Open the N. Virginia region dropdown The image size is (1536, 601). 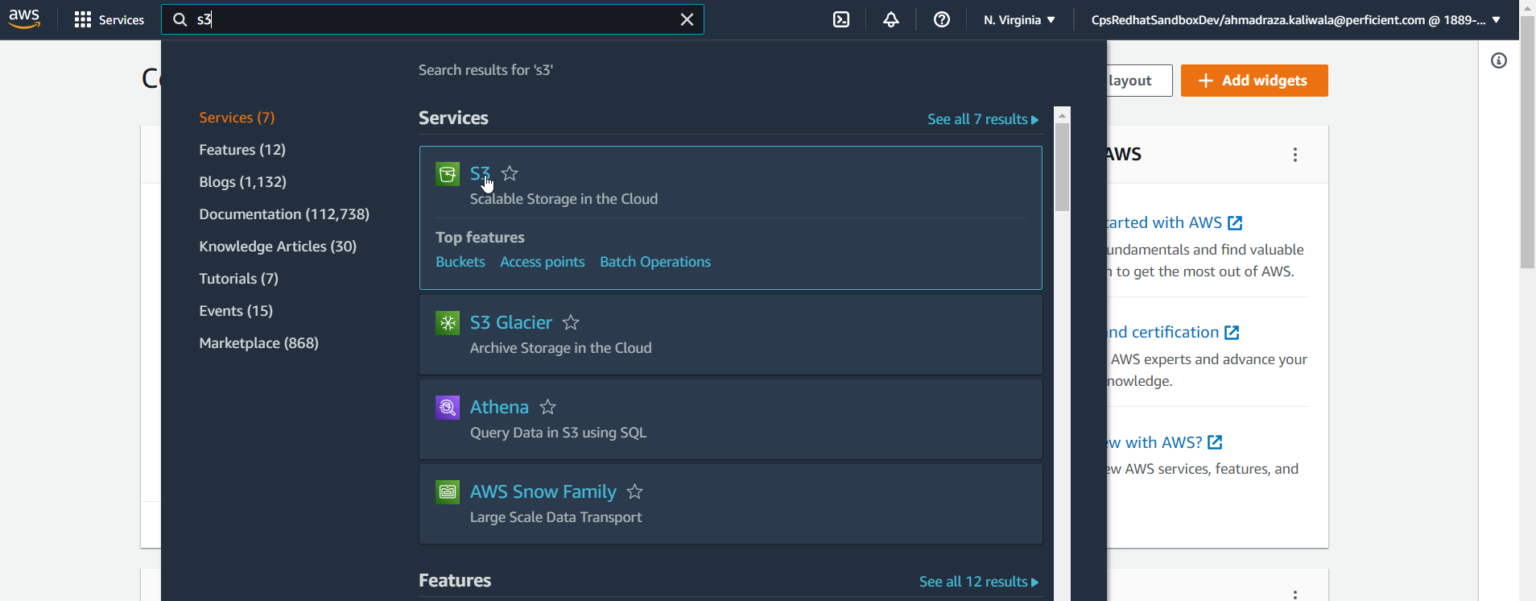coord(1018,19)
